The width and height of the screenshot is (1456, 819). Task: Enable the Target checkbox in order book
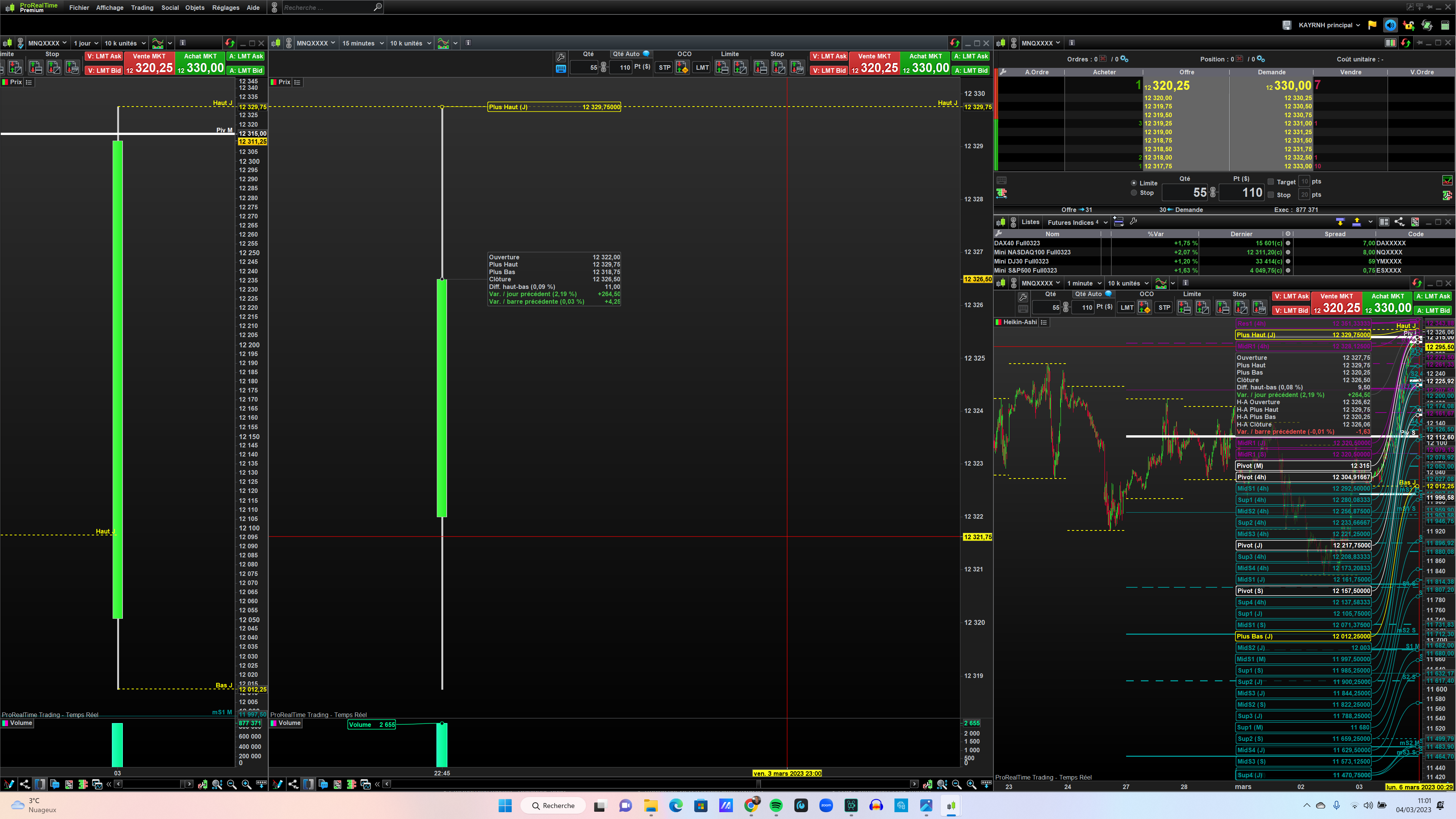[x=1271, y=182]
